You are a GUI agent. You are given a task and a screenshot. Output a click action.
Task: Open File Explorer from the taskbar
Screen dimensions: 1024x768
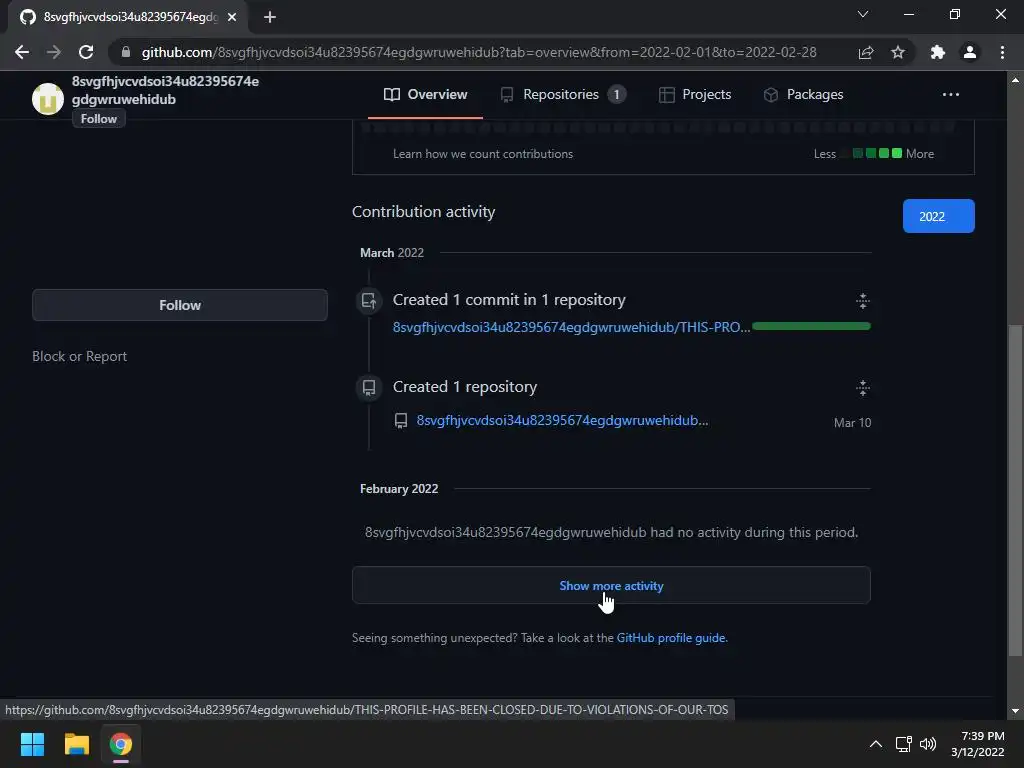pyautogui.click(x=76, y=744)
